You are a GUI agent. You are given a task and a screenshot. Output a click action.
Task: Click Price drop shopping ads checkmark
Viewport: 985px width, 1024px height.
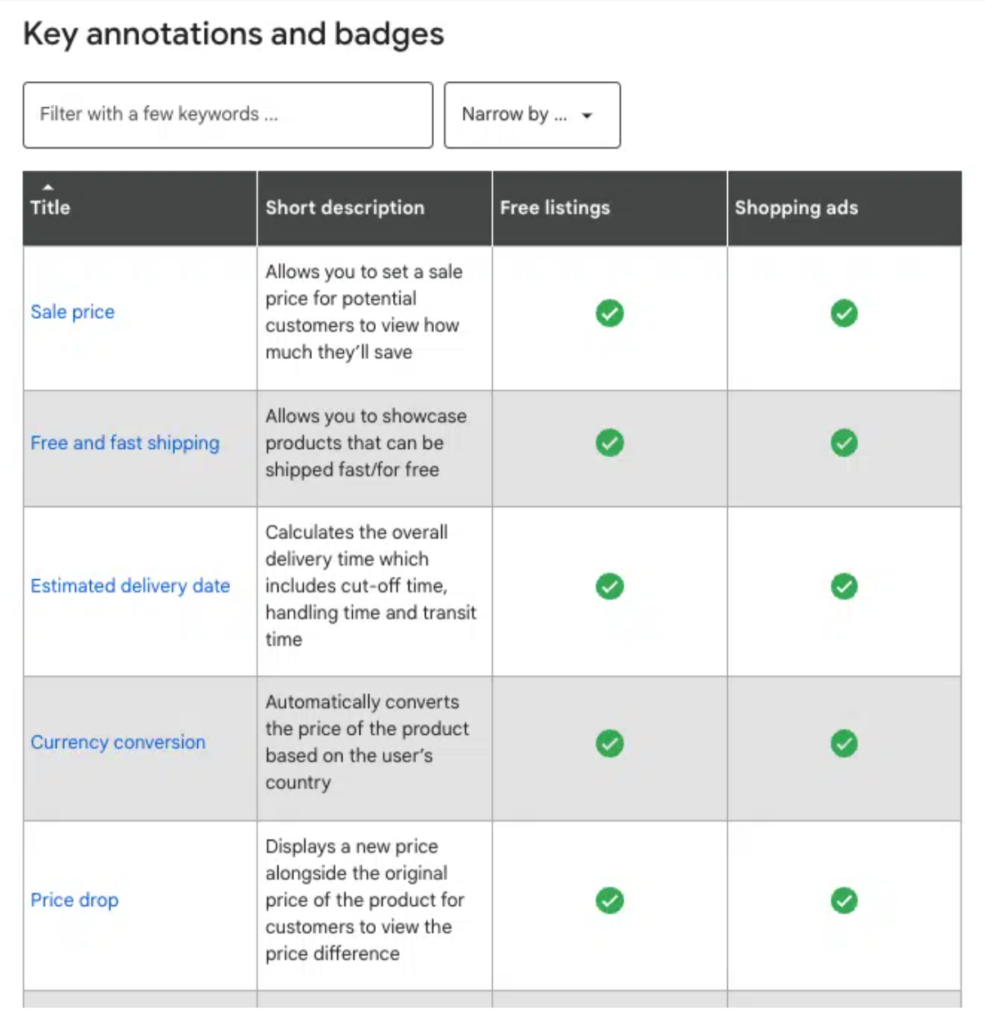click(844, 900)
